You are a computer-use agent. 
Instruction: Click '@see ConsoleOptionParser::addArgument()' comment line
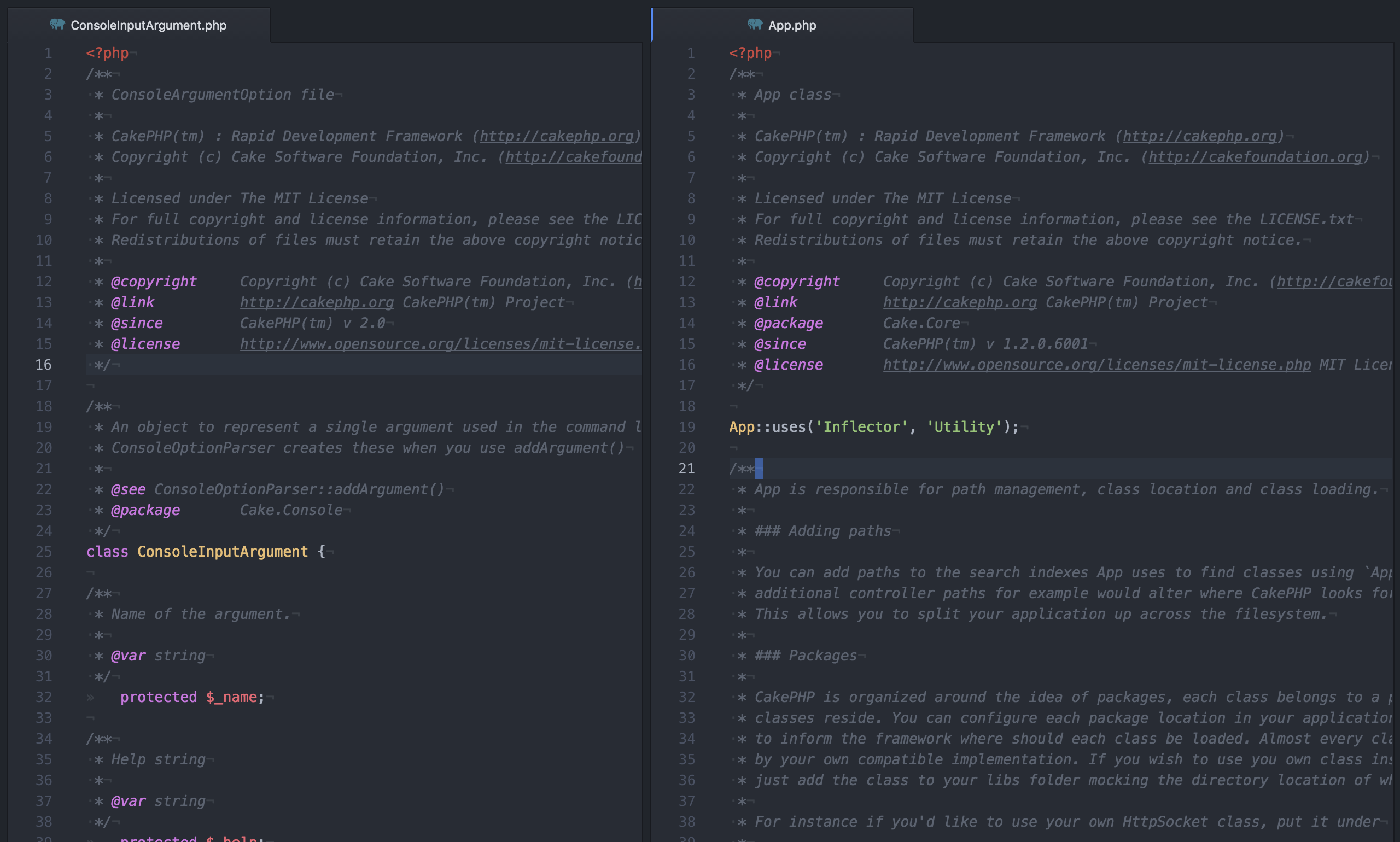pos(278,489)
